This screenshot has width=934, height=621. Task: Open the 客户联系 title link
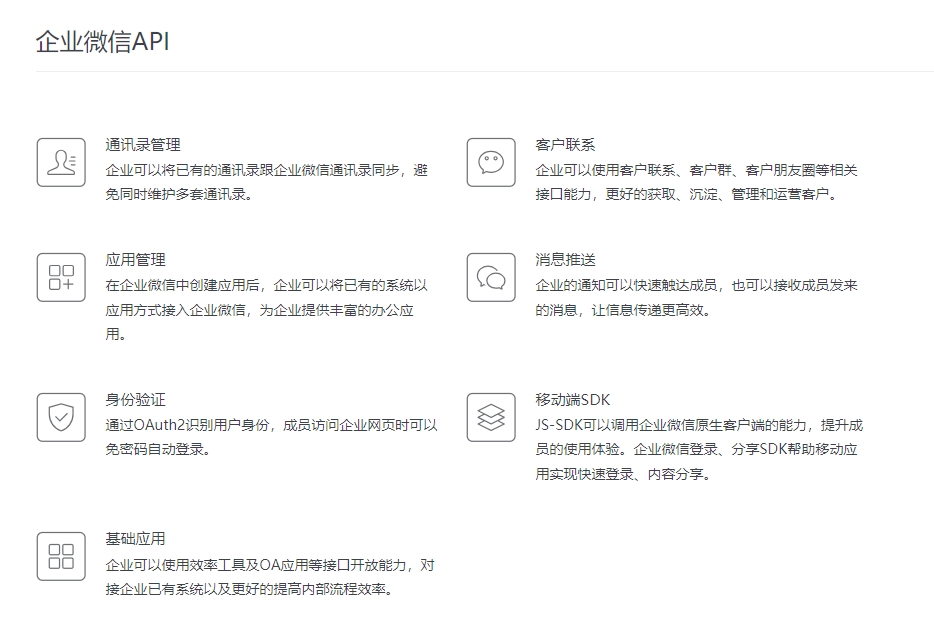click(x=565, y=145)
